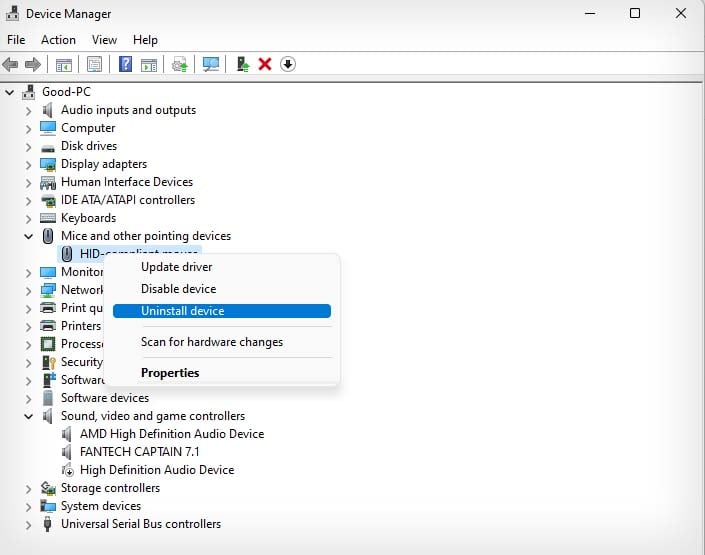Image resolution: width=705 pixels, height=555 pixels.
Task: Click Scan for hardware changes monitor icon
Action: click(x=211, y=65)
